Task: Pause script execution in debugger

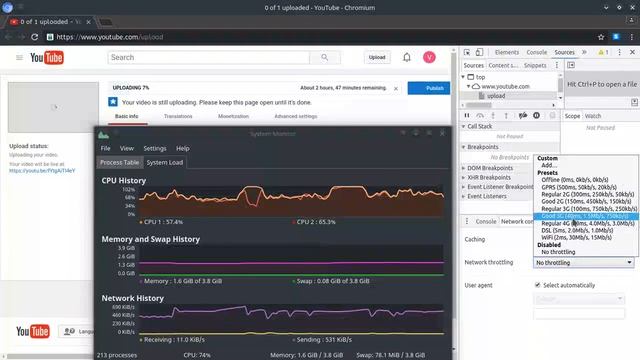Action: coord(467,116)
